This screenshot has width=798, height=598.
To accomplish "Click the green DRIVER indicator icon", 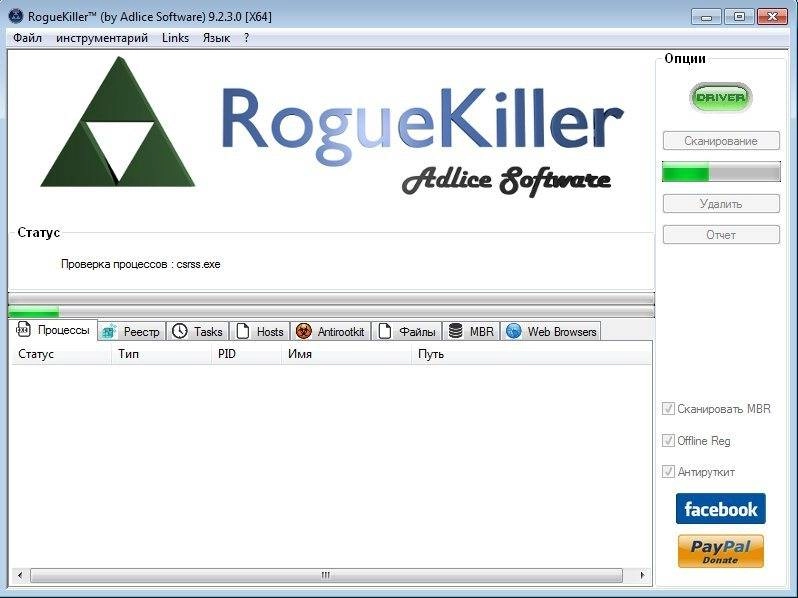I will tap(720, 97).
